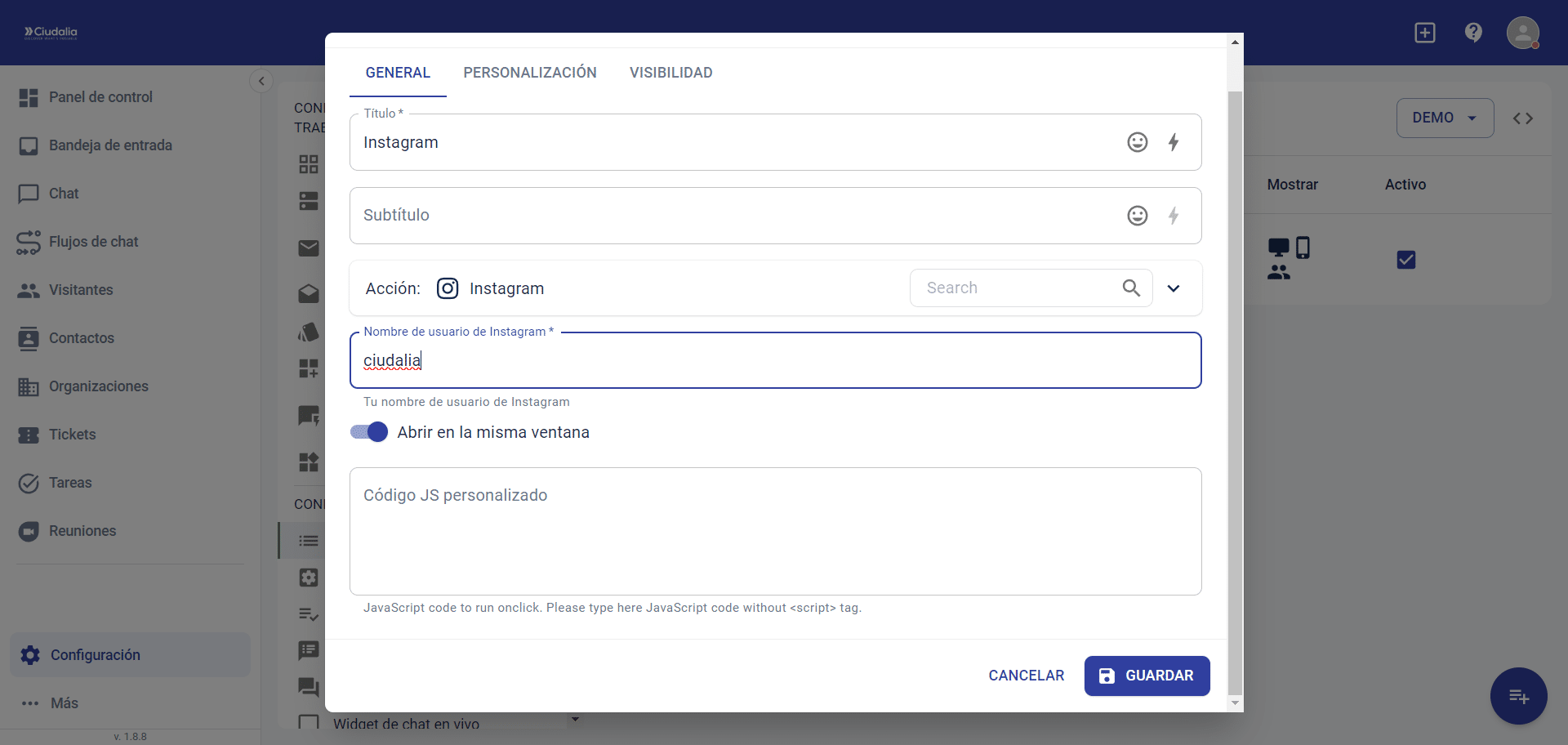Click lightning bolt icon in Título field

[1173, 142]
